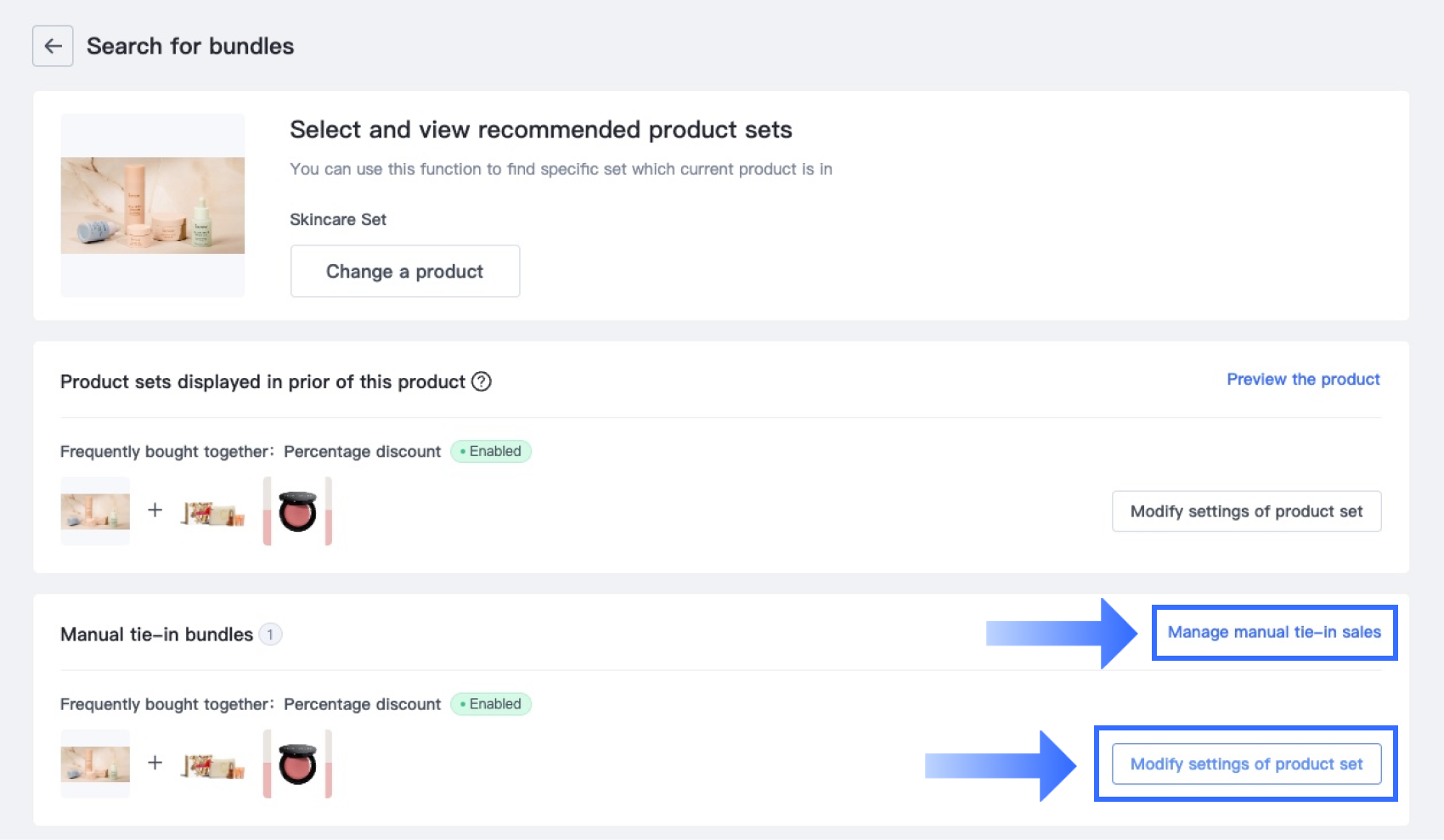1444x840 pixels.
Task: Click Modify settings in the prior product sets section
Action: [1246, 511]
